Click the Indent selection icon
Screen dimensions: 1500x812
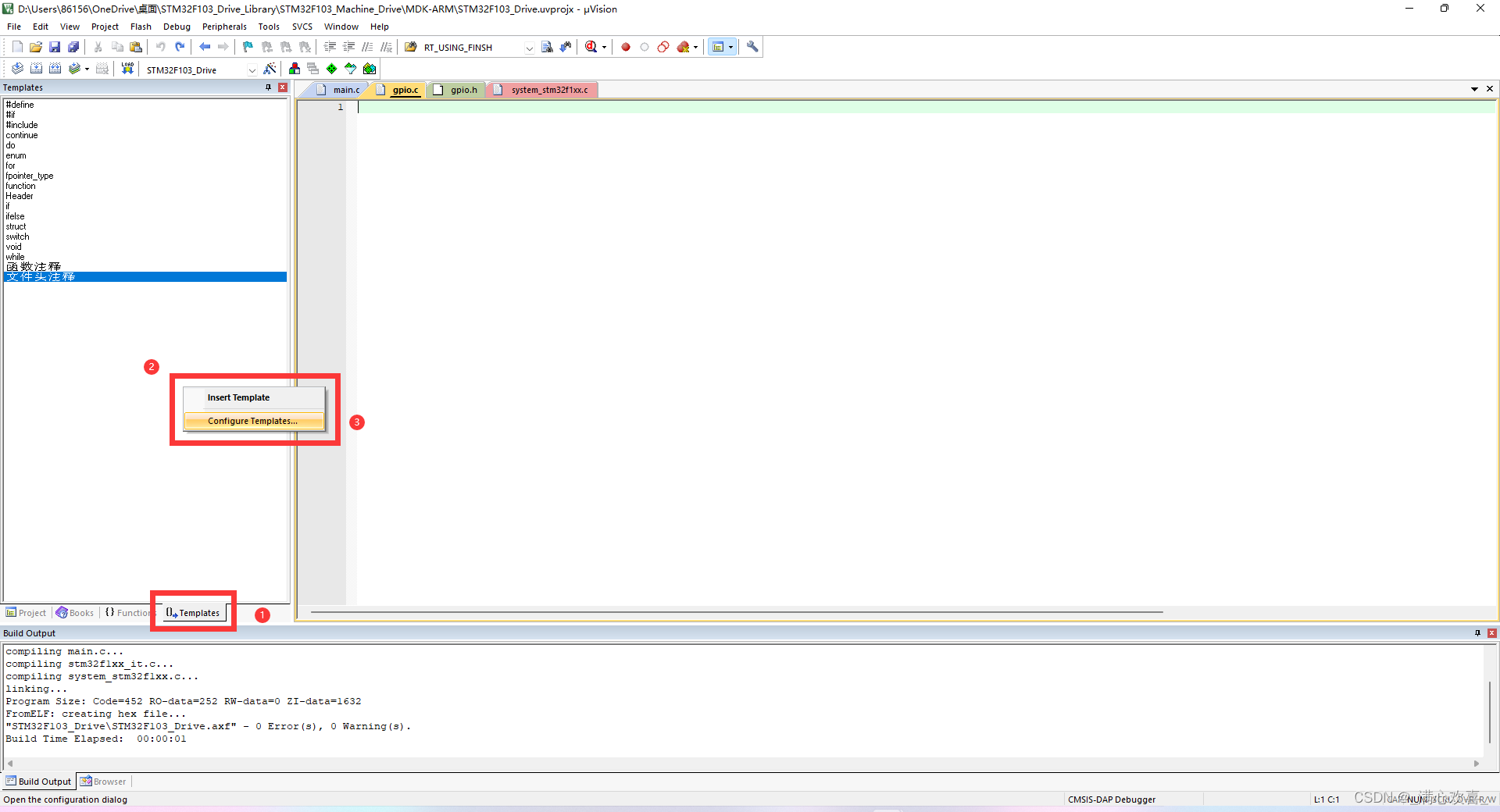pyautogui.click(x=330, y=47)
